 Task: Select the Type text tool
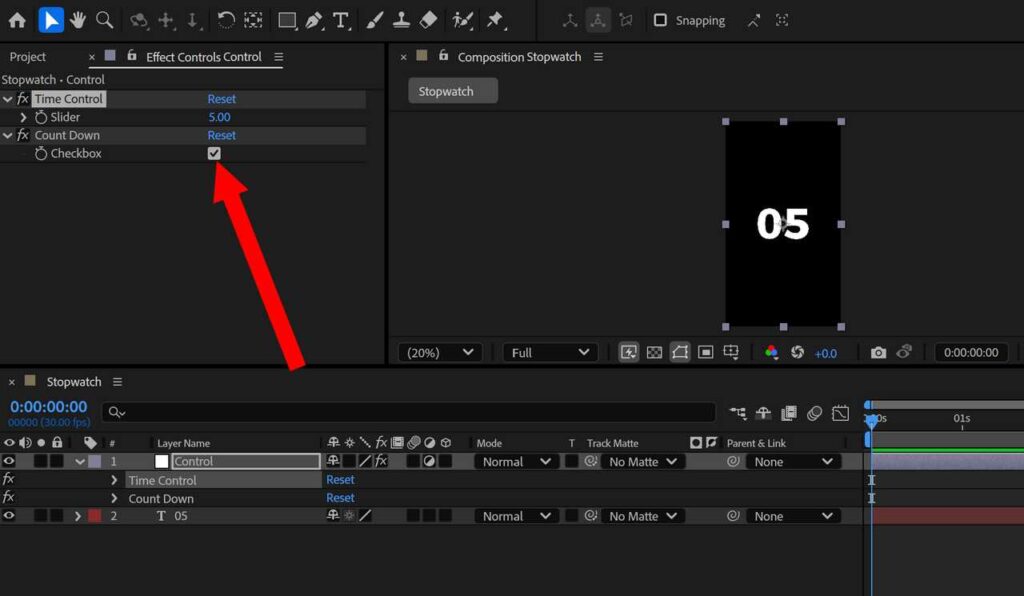(341, 20)
